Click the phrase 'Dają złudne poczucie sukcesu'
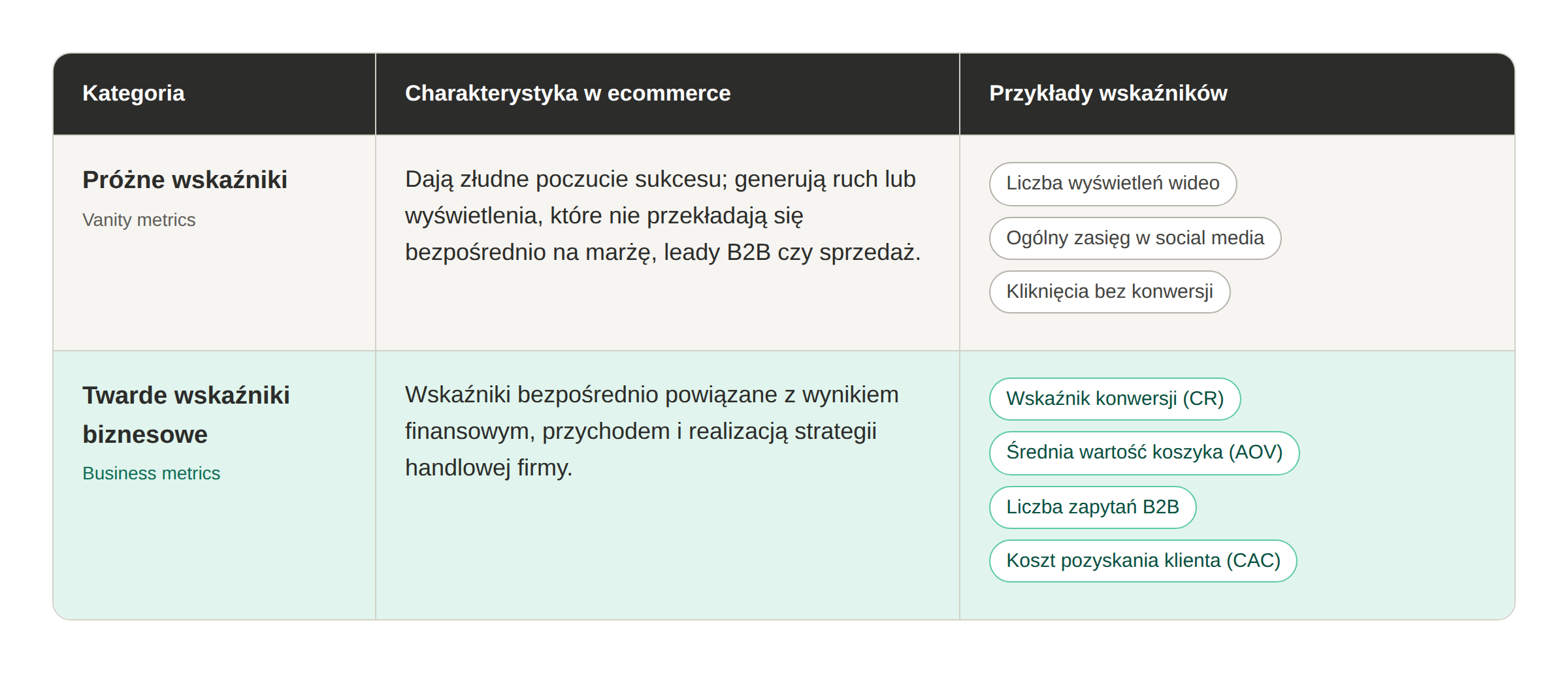 pyautogui.click(x=563, y=179)
